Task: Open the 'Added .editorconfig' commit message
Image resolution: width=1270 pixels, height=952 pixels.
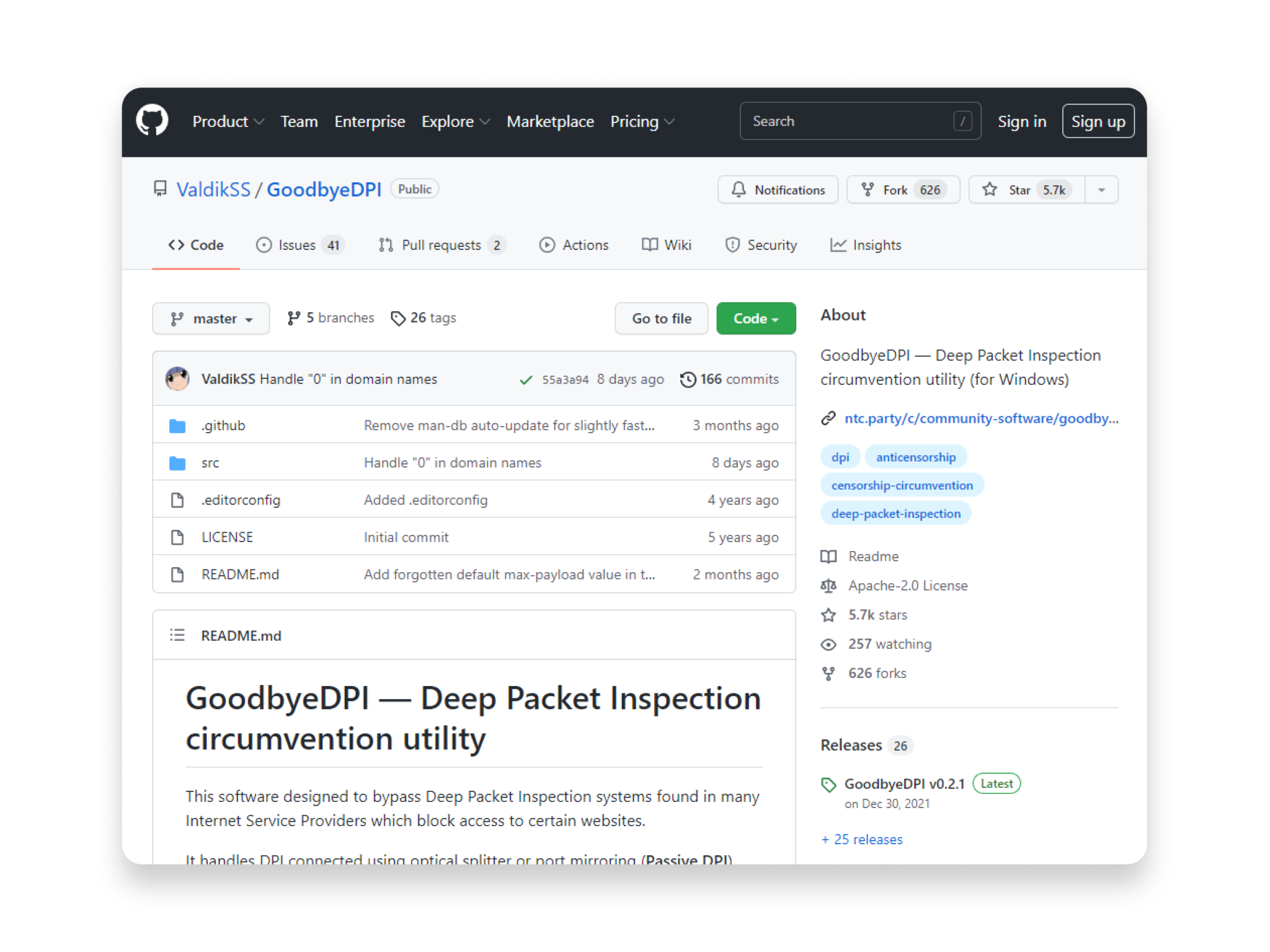Action: (x=425, y=500)
